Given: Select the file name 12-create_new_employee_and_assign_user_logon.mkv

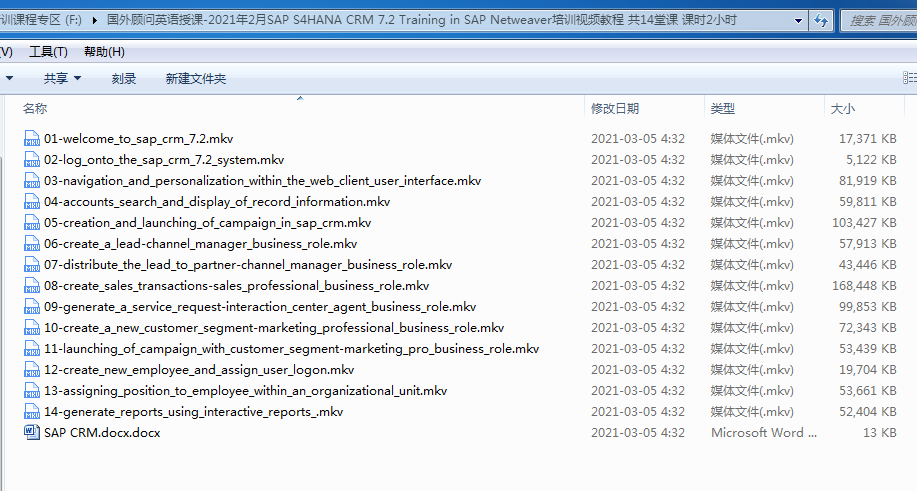Looking at the screenshot, I should coord(199,371).
